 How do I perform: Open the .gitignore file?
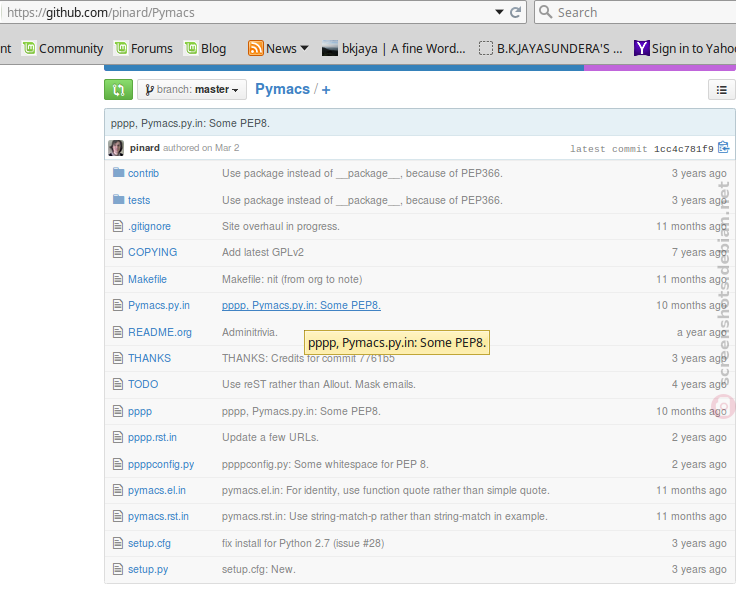point(149,226)
